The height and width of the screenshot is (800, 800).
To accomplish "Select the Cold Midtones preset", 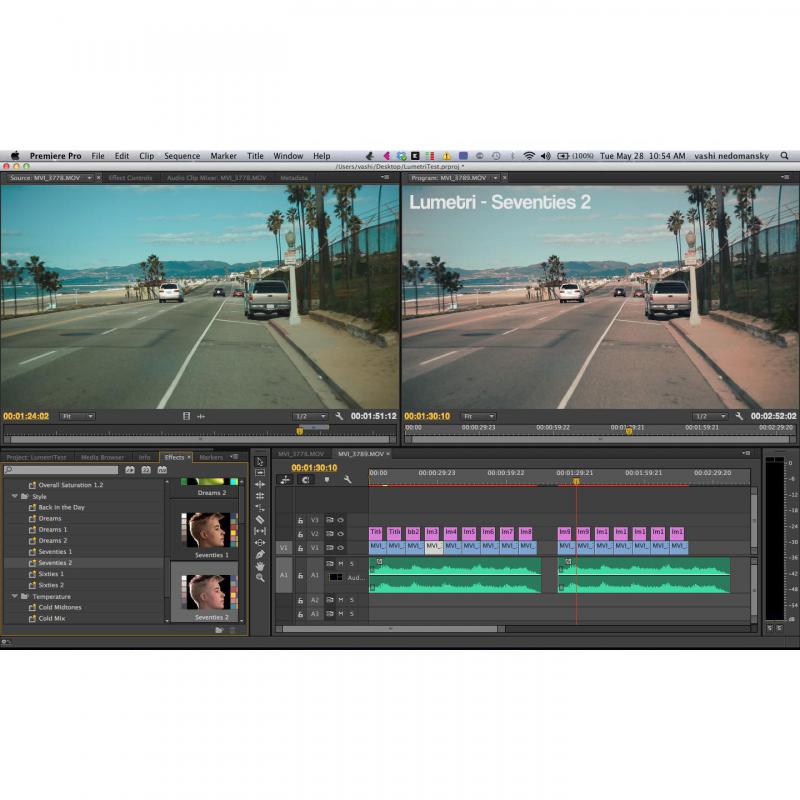I will pos(60,607).
